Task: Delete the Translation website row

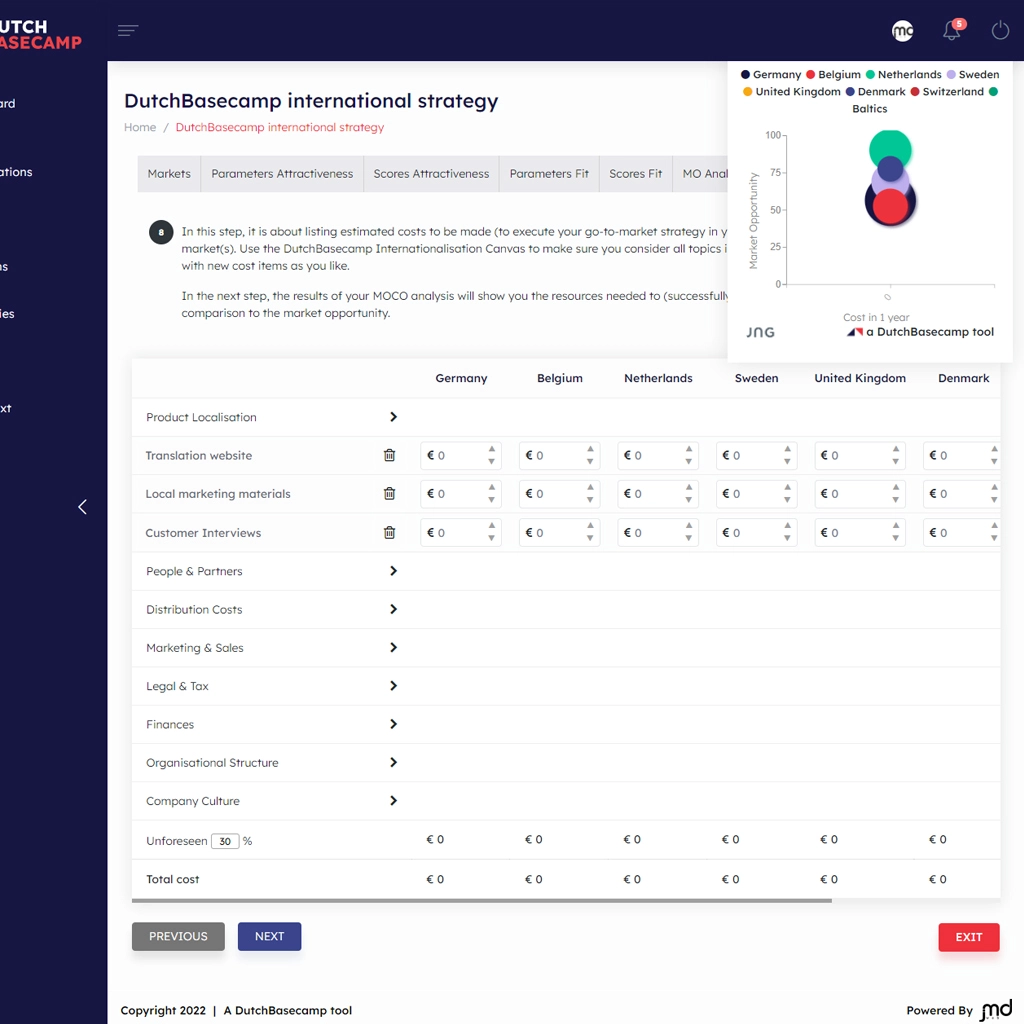Action: (389, 455)
